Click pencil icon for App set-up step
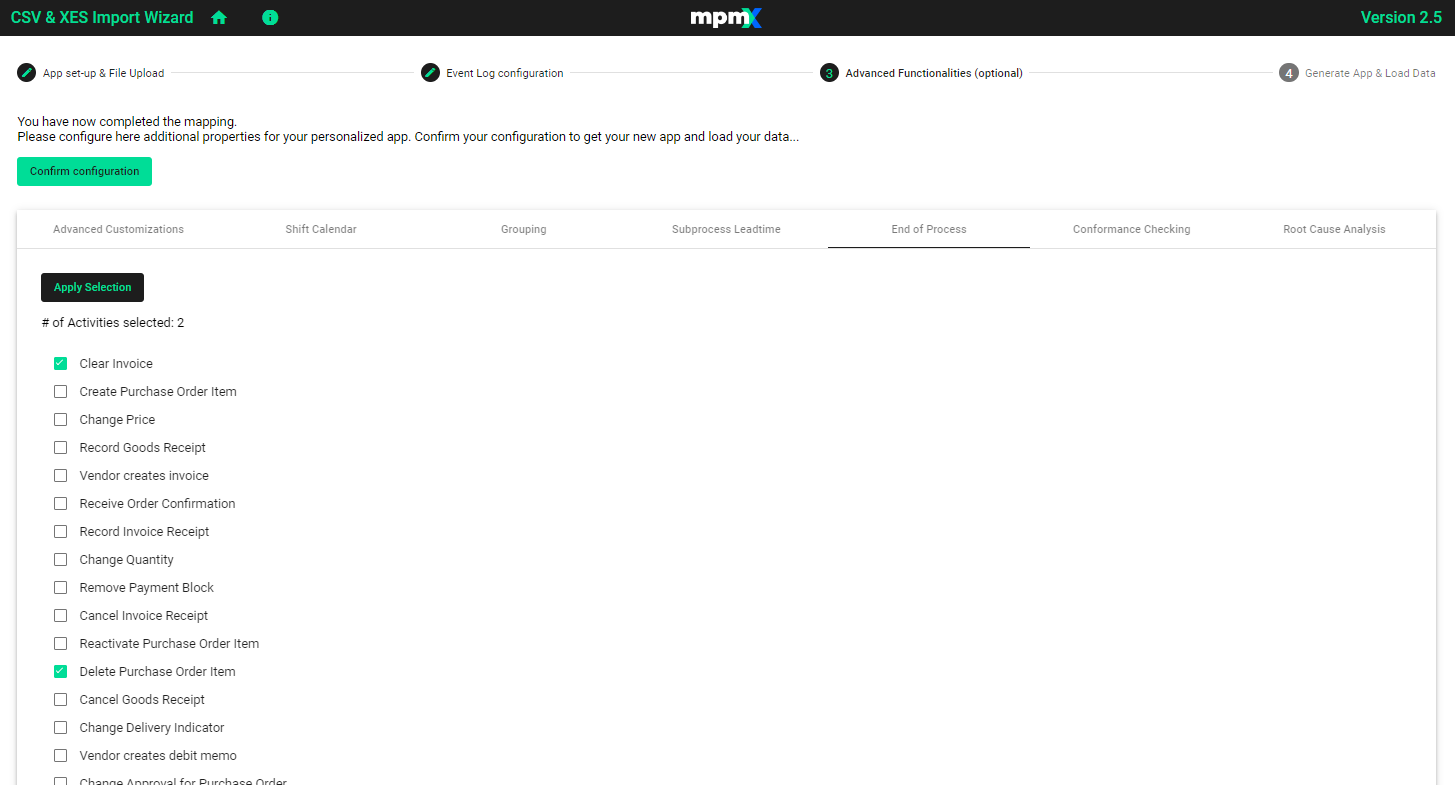The height and width of the screenshot is (785, 1455). coord(27,73)
